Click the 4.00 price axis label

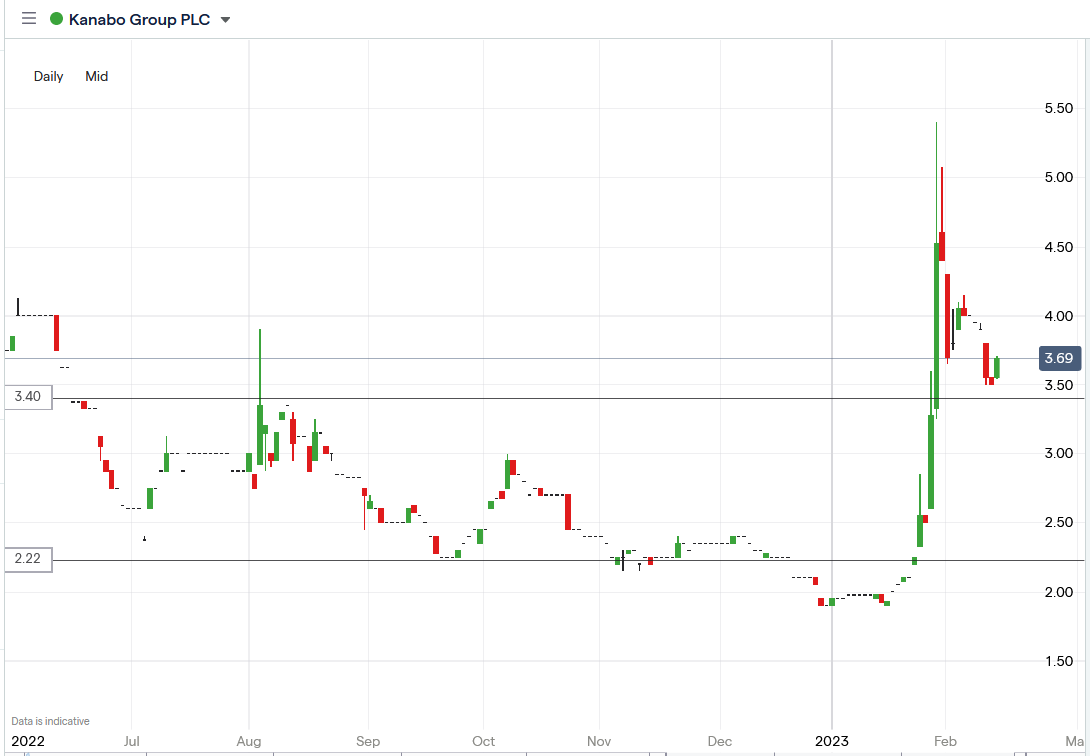point(1059,316)
